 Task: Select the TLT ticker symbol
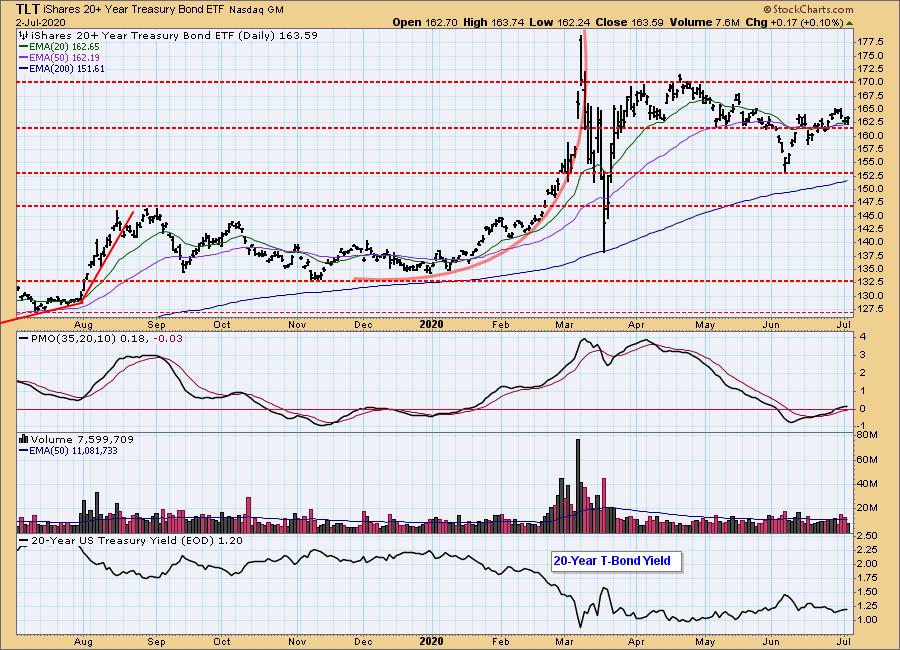pyautogui.click(x=28, y=9)
